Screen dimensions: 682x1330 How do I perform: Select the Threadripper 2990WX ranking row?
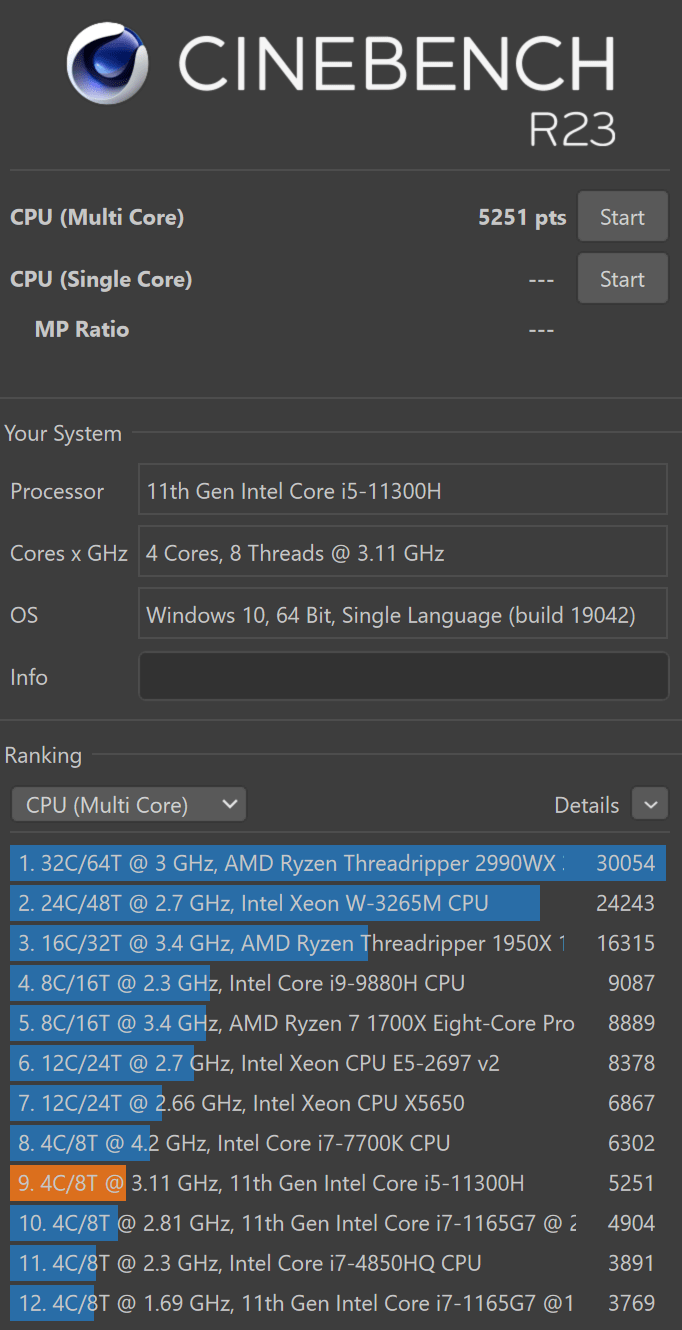tap(338, 863)
